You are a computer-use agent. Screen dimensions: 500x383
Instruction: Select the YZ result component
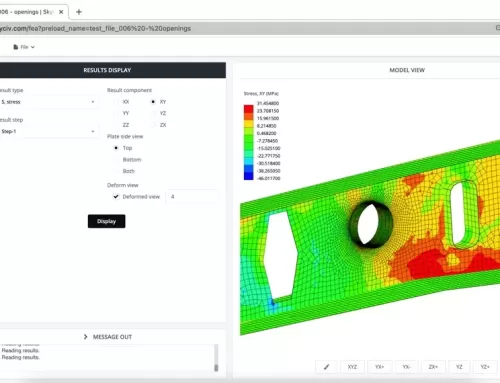(153, 113)
